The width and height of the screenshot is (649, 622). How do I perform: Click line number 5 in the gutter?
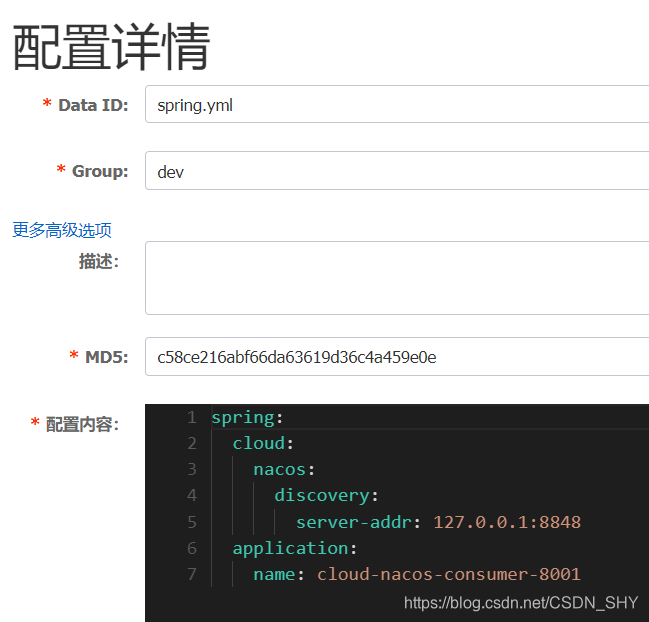[192, 522]
